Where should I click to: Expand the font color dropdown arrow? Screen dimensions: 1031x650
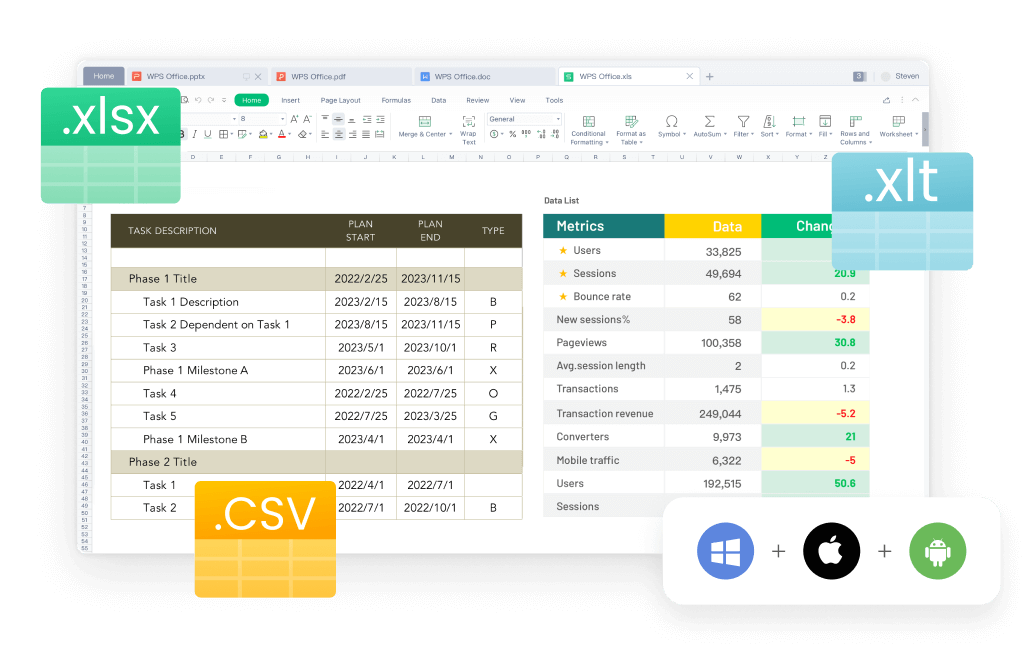(x=289, y=134)
